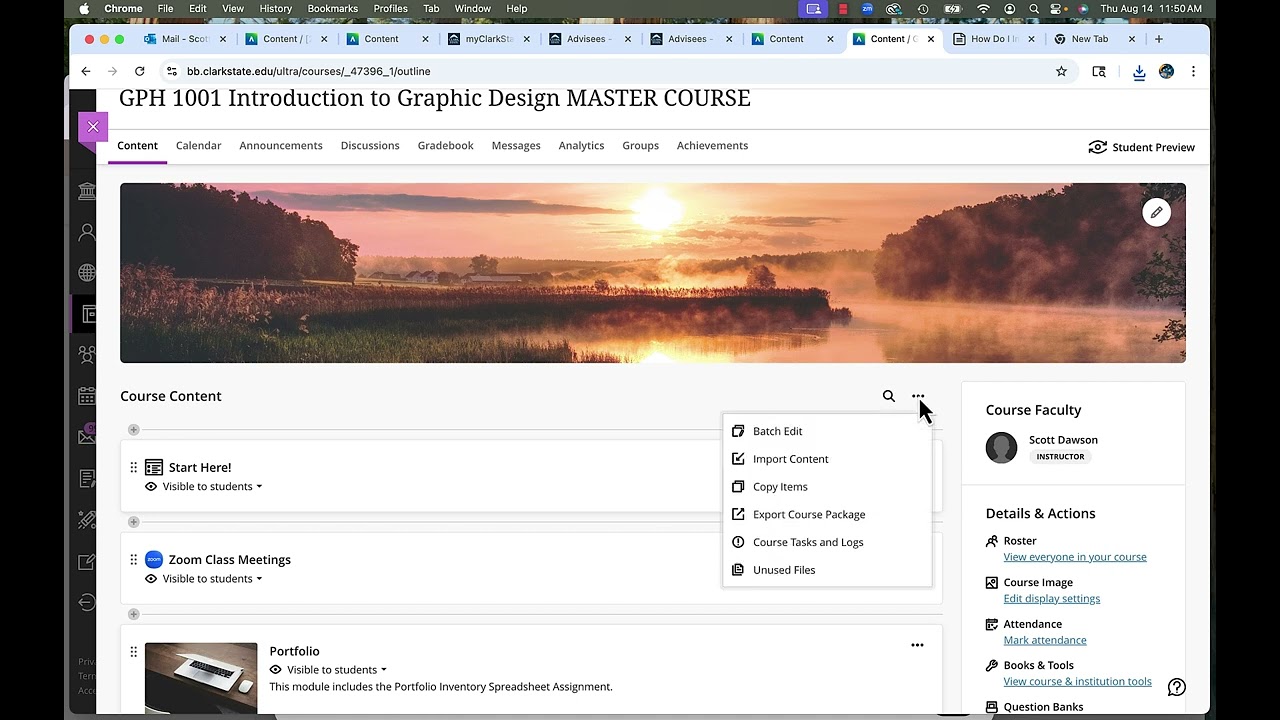Open the Bookmarks menu in the menu bar
The height and width of the screenshot is (720, 1280).
coord(333,9)
